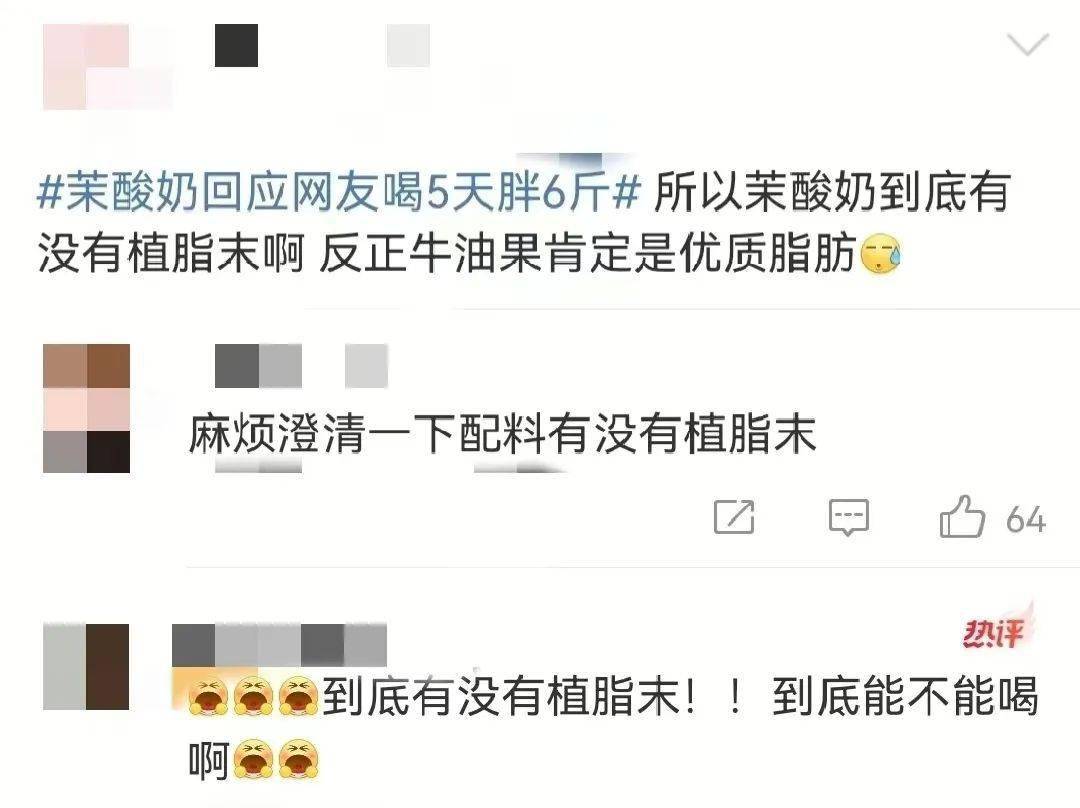1080x808 pixels.
Task: Open the 麻烦澄清 commenter's blurred username
Action: tap(258, 366)
